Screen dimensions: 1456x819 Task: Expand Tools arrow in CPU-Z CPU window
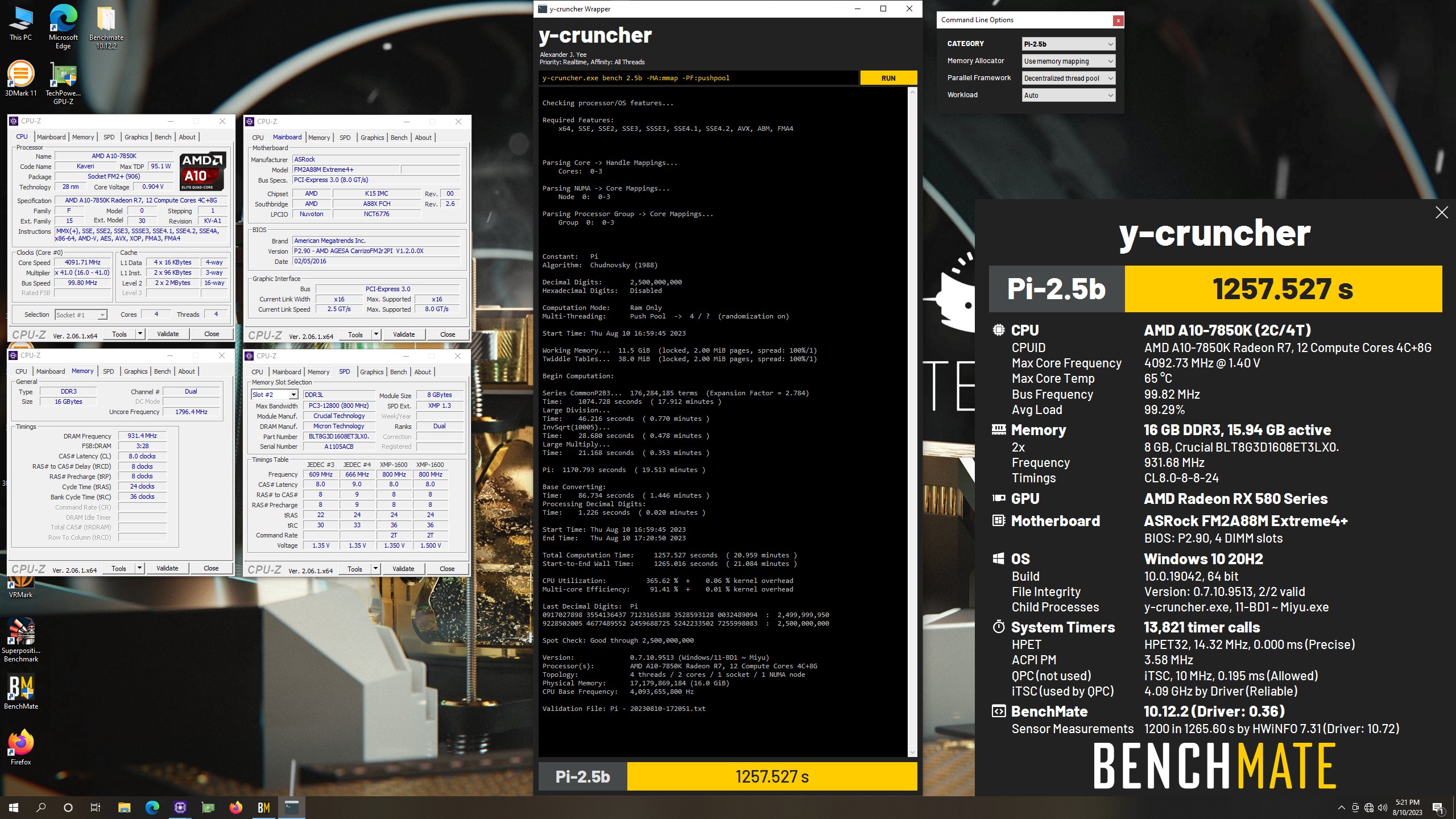tap(140, 334)
